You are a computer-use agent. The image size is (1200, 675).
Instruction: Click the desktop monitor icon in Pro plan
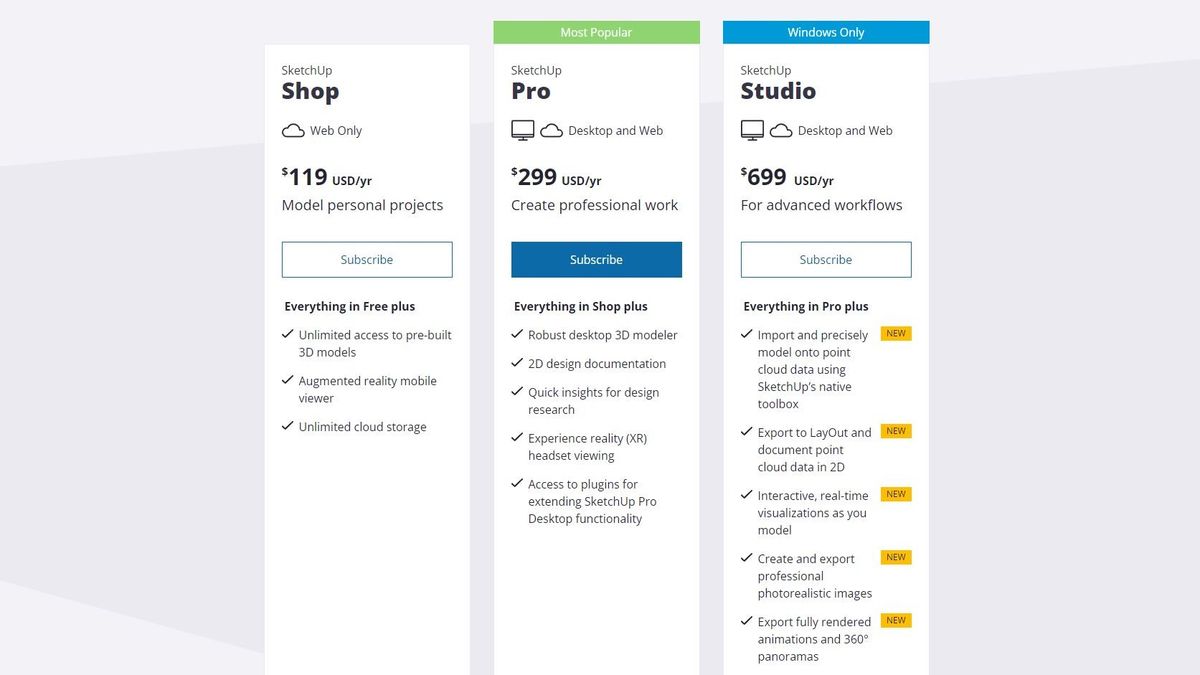click(x=523, y=130)
